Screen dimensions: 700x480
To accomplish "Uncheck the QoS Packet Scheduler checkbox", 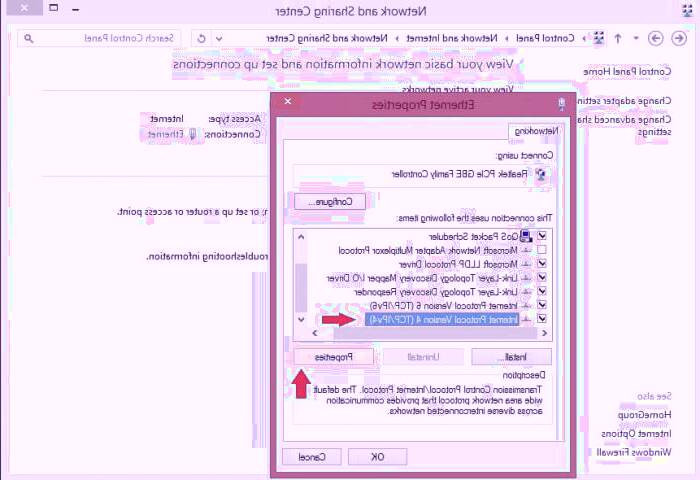I will tap(541, 235).
